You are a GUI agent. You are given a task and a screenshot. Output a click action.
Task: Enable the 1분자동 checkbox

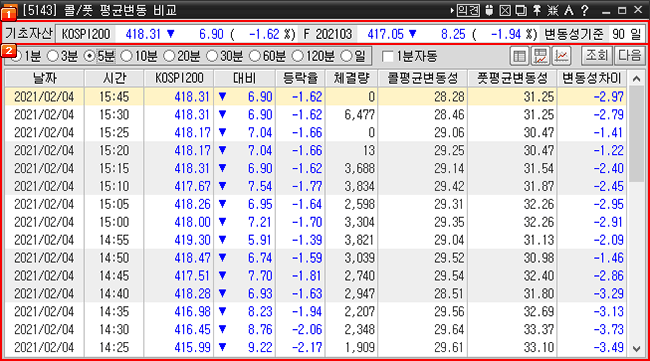point(388,56)
